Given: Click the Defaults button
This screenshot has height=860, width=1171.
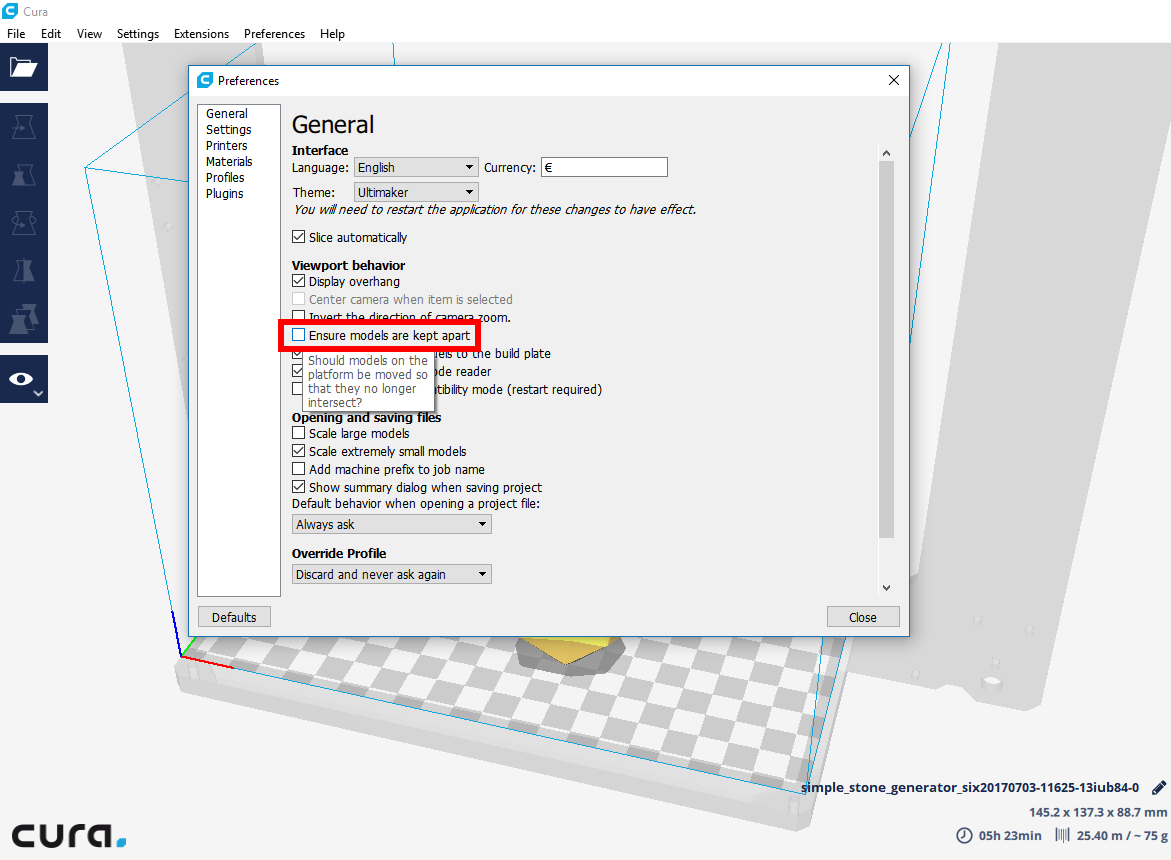Looking at the screenshot, I should (234, 617).
